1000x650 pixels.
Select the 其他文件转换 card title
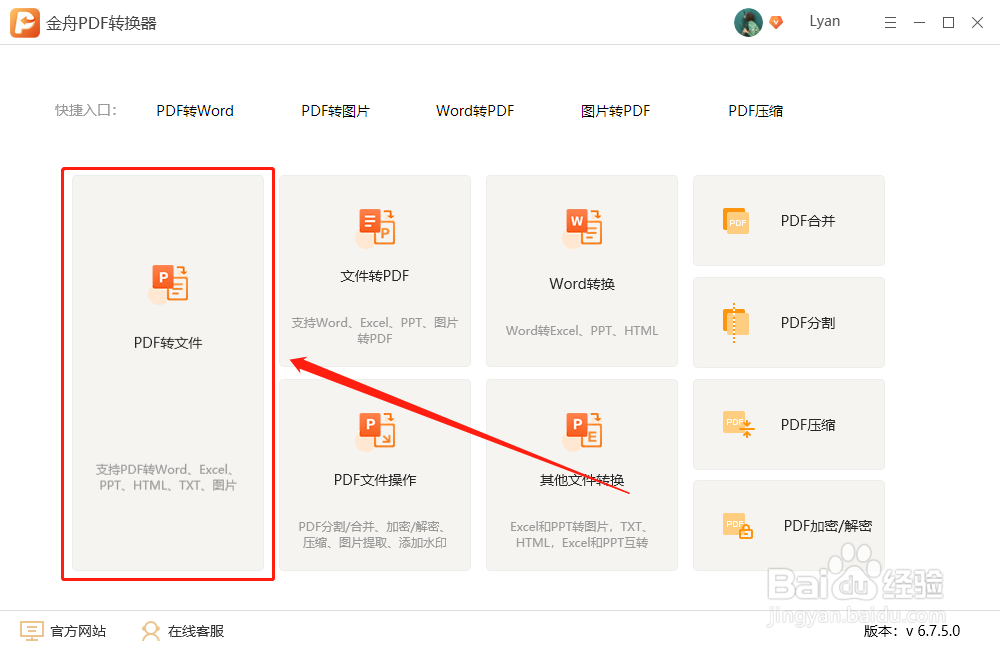click(x=582, y=480)
